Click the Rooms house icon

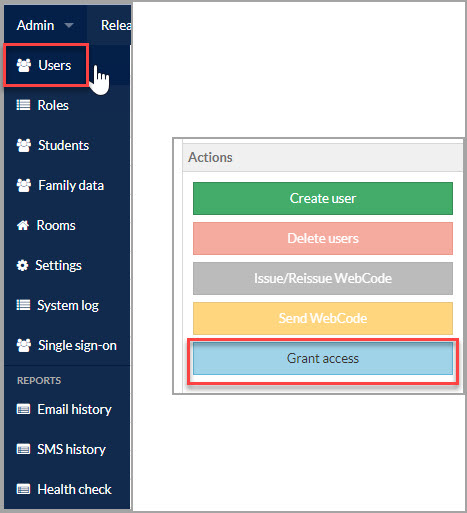point(23,225)
